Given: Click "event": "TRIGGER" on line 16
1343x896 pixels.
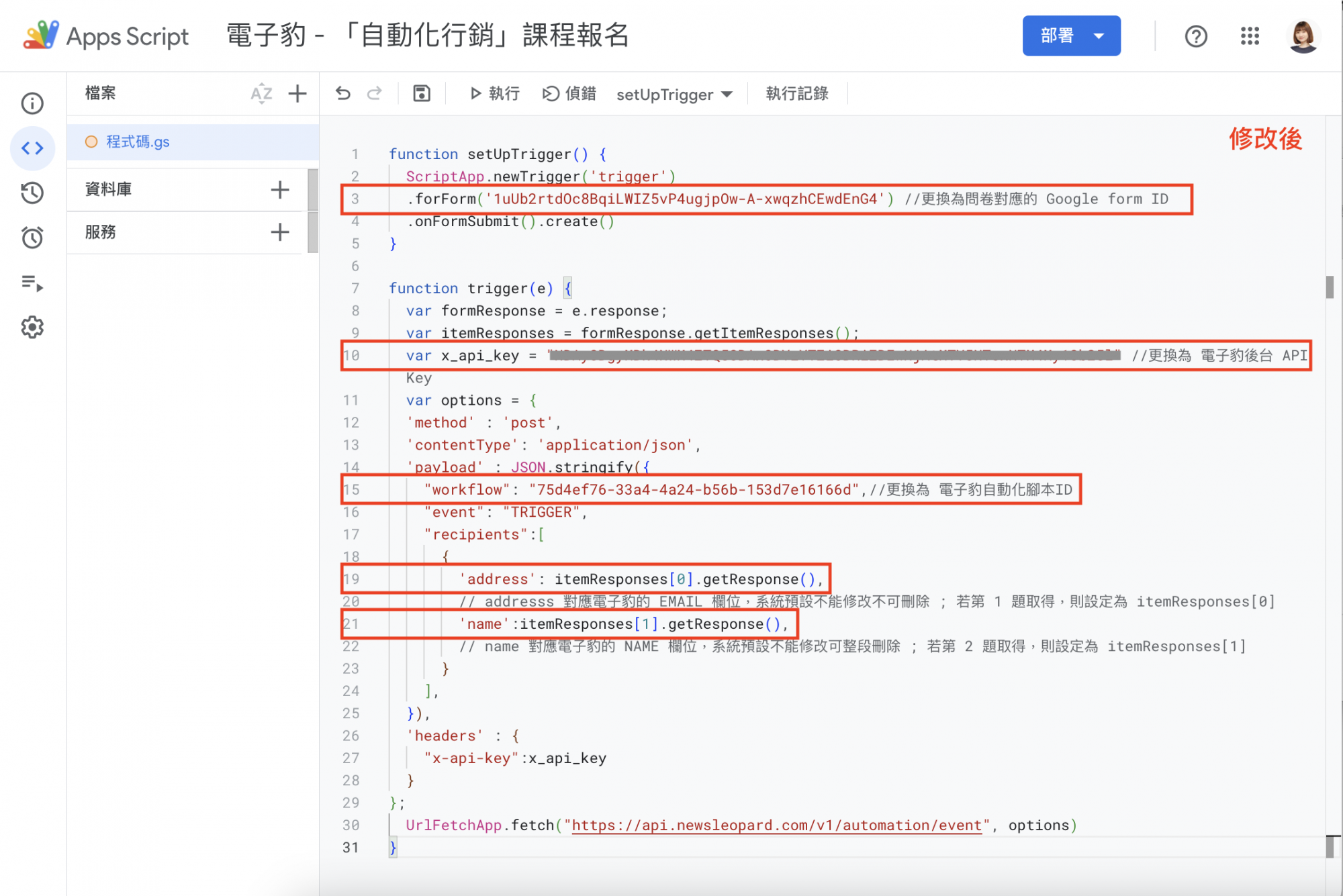Looking at the screenshot, I should (502, 512).
